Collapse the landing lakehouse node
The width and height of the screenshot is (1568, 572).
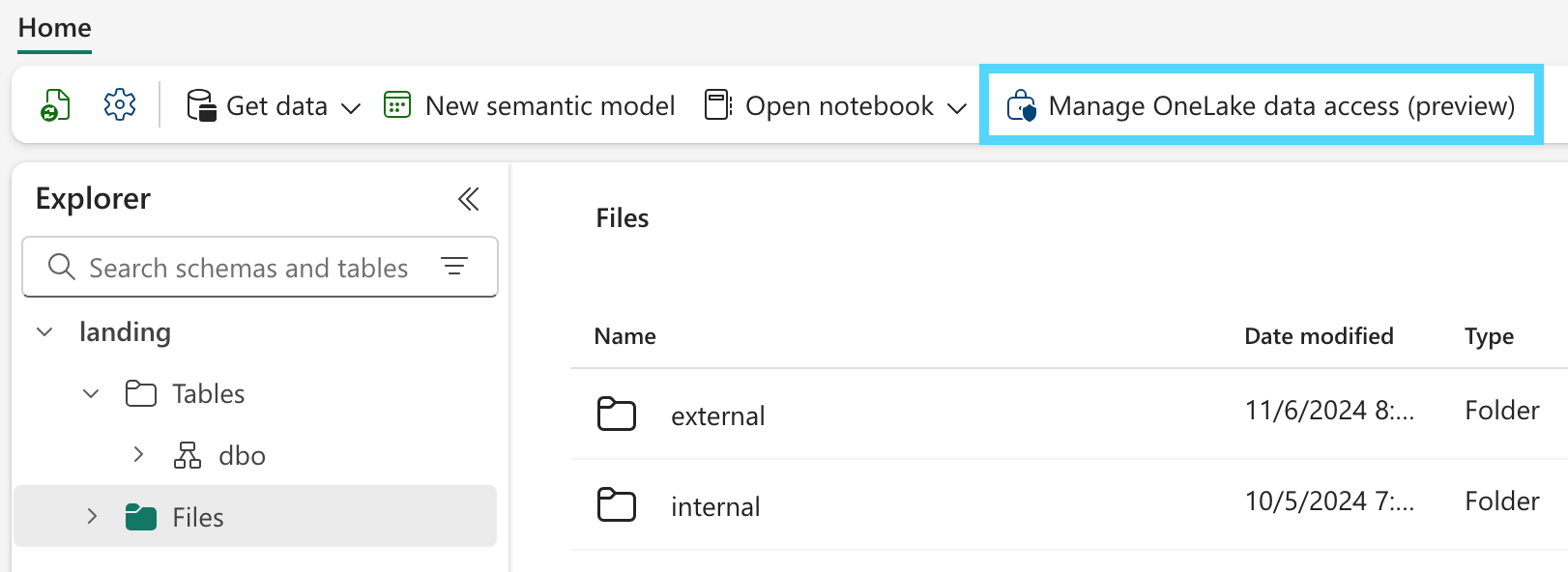(x=44, y=332)
